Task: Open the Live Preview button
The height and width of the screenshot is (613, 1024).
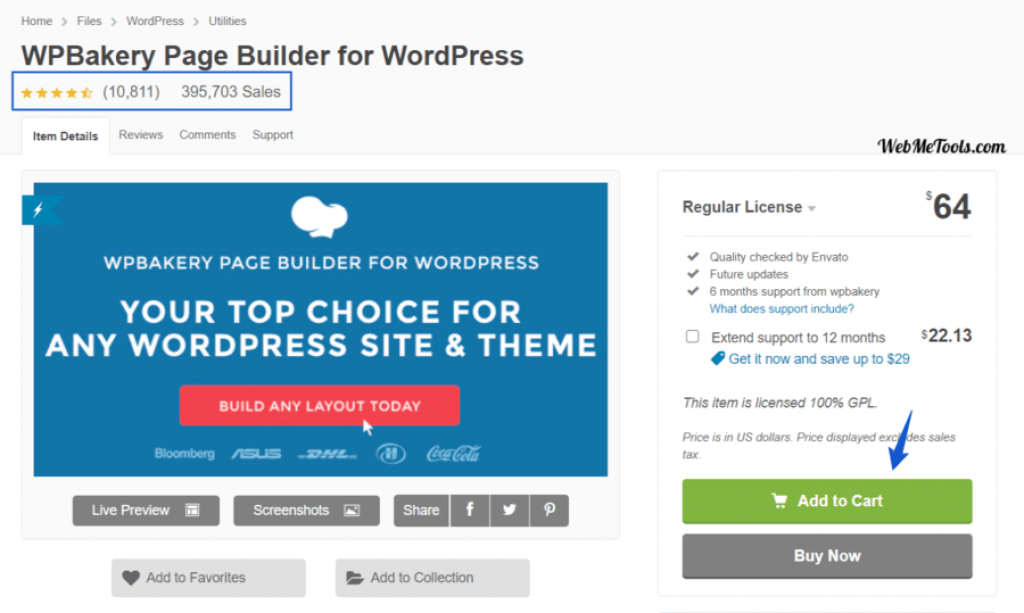Action: click(146, 511)
